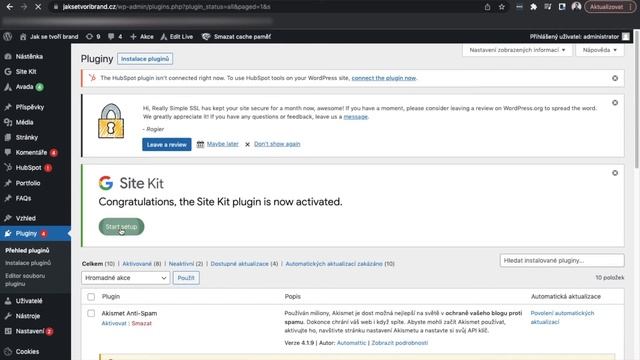The image size is (640, 360).
Task: Click the browser back arrow
Action: click(10, 7)
